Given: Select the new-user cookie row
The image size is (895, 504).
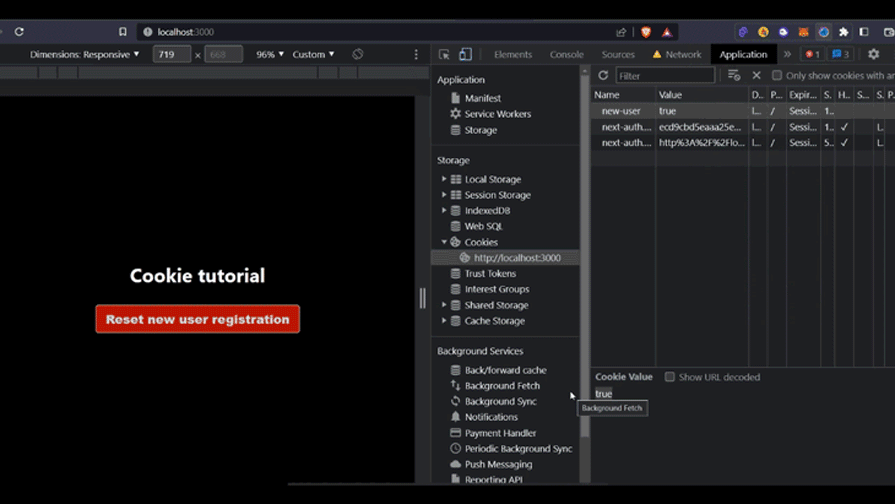Looking at the screenshot, I should click(x=621, y=111).
